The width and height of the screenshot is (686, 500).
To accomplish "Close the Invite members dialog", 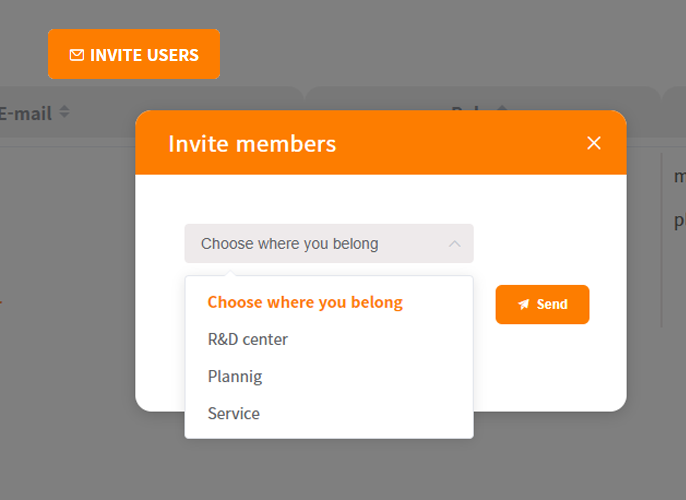I will point(594,143).
